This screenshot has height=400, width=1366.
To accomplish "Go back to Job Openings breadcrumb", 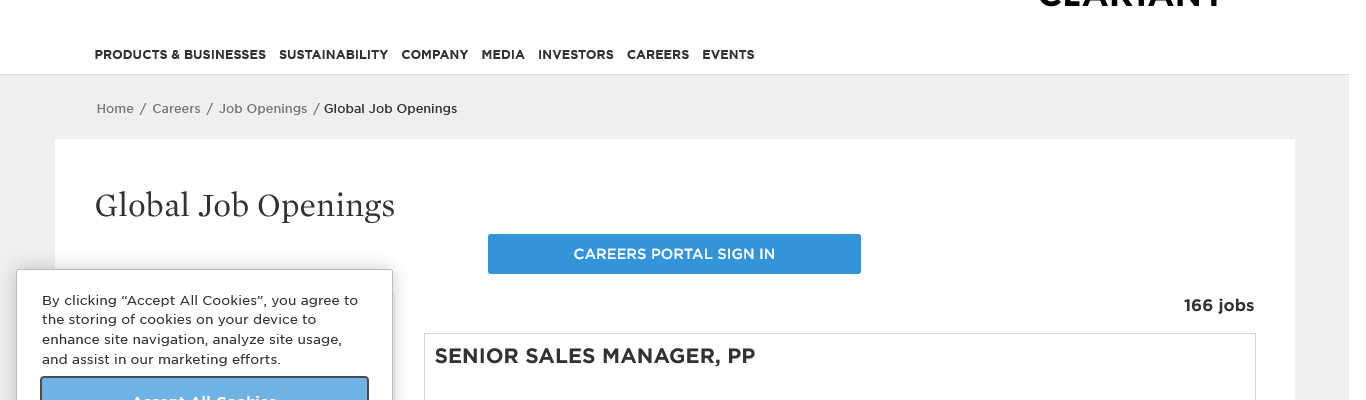I will click(263, 109).
